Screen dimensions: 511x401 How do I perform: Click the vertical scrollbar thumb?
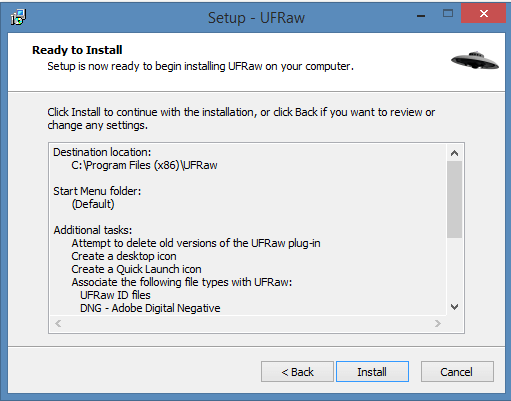click(454, 199)
